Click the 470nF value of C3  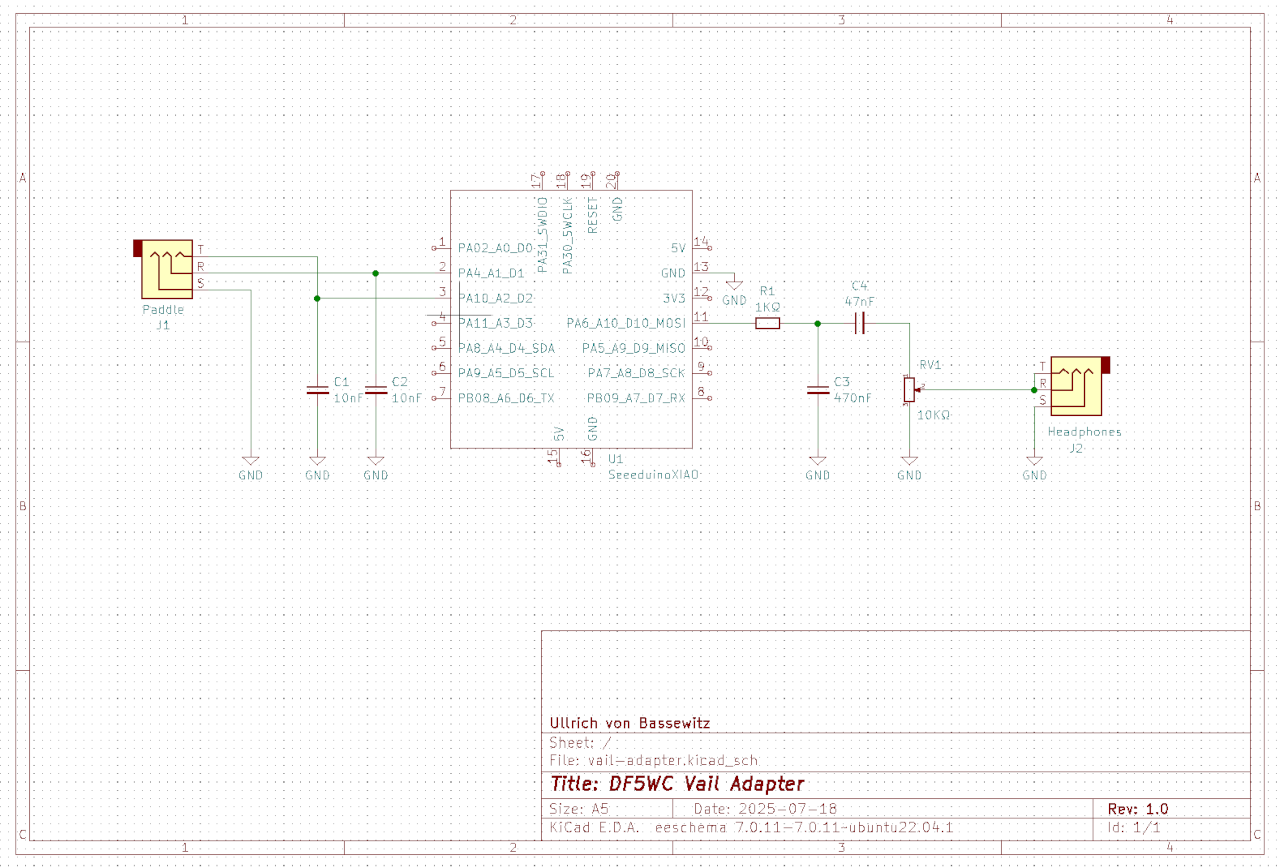853,397
